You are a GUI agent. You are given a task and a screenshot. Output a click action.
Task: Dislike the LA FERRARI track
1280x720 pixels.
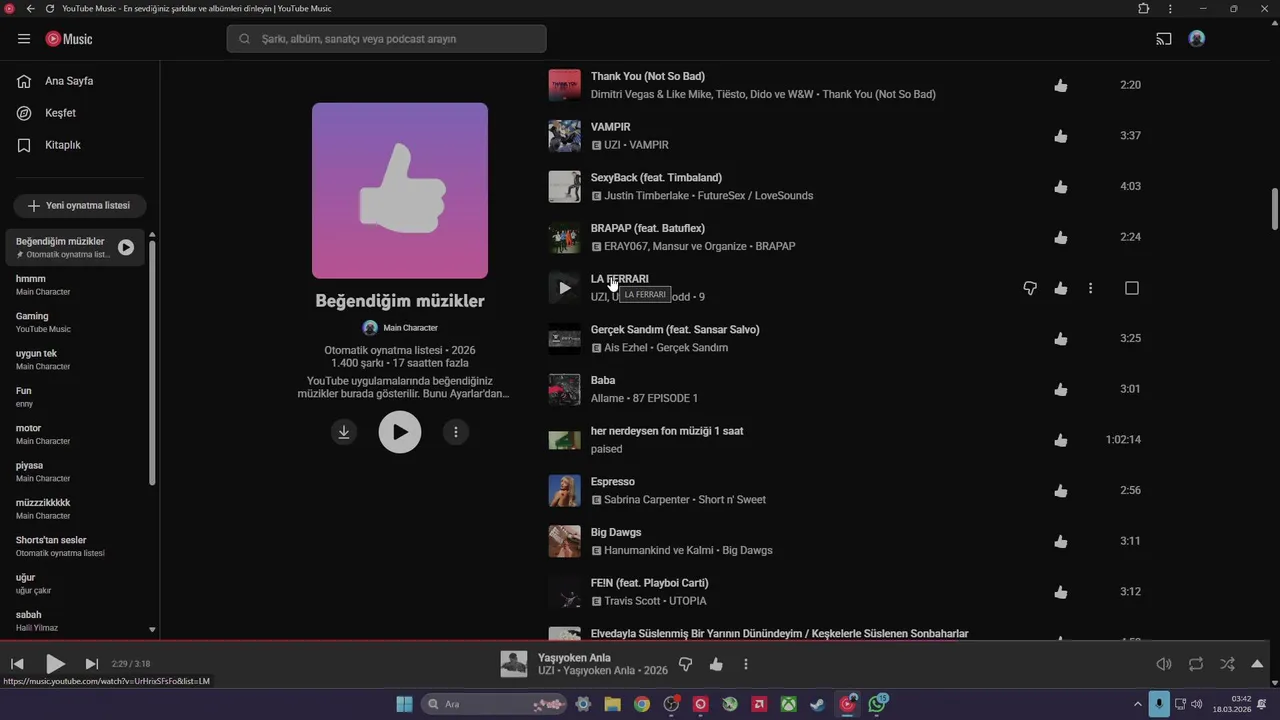pyautogui.click(x=1030, y=288)
